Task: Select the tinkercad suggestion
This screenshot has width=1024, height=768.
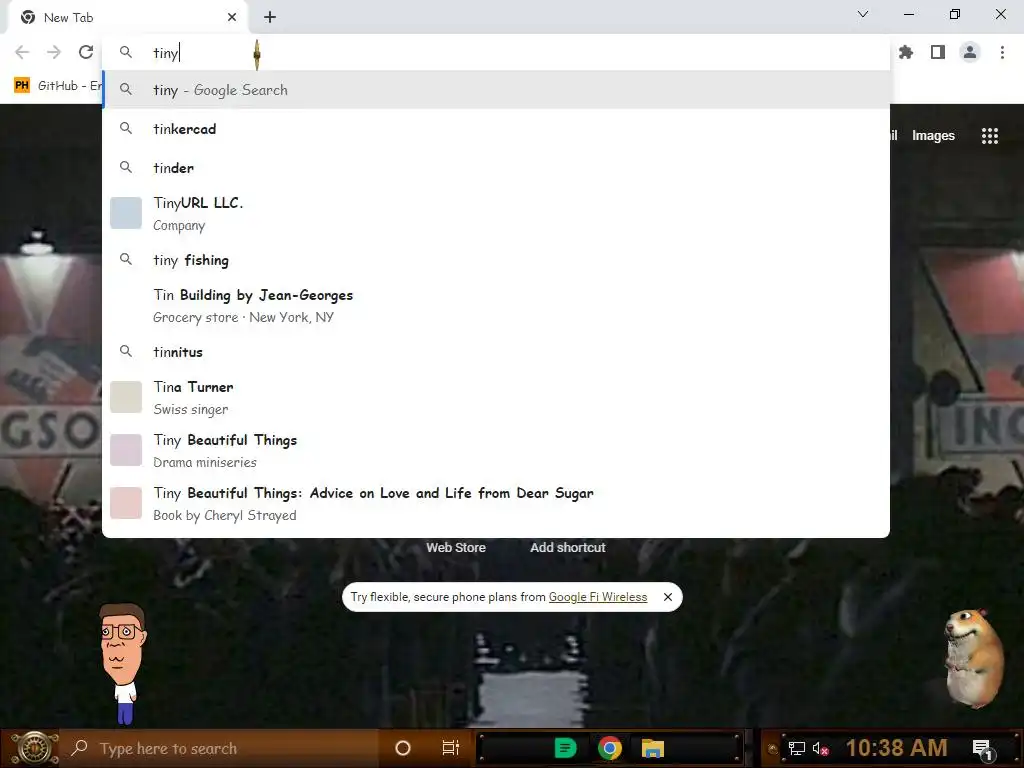Action: click(496, 129)
